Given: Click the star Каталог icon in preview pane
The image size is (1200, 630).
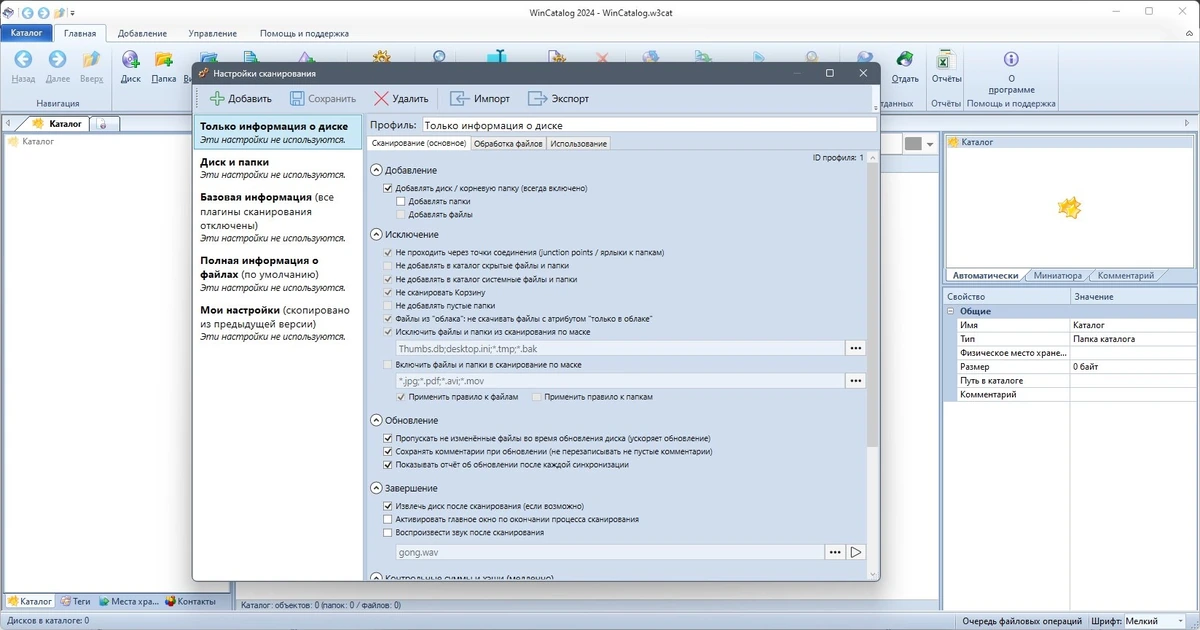Looking at the screenshot, I should tap(1070, 208).
